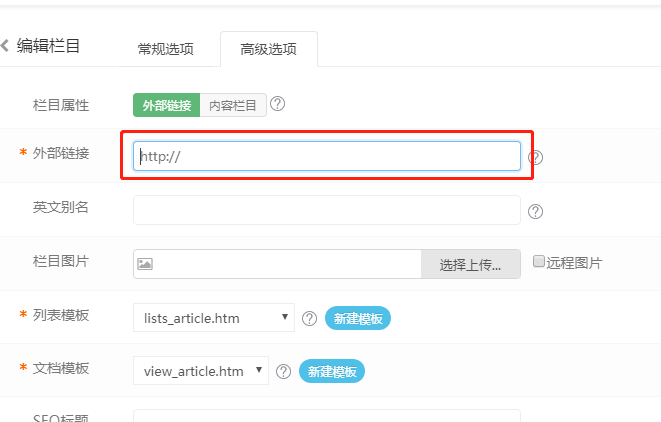Click help icon beside 英文别名 field
This screenshot has height=422, width=661.
pyautogui.click(x=535, y=211)
